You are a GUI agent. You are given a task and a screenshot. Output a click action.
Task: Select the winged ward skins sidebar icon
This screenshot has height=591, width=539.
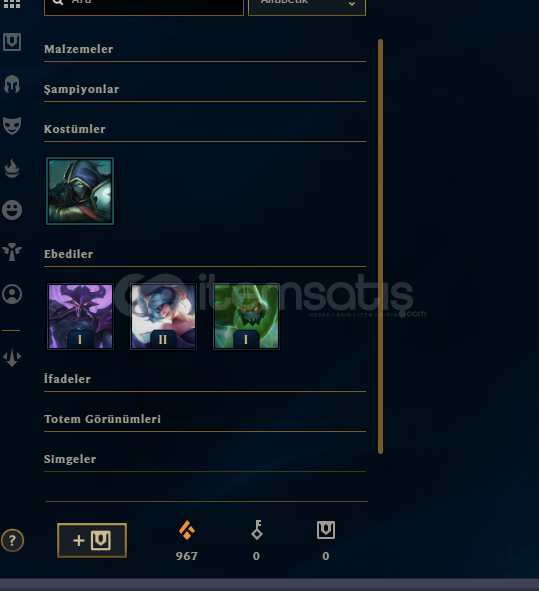[x=12, y=252]
